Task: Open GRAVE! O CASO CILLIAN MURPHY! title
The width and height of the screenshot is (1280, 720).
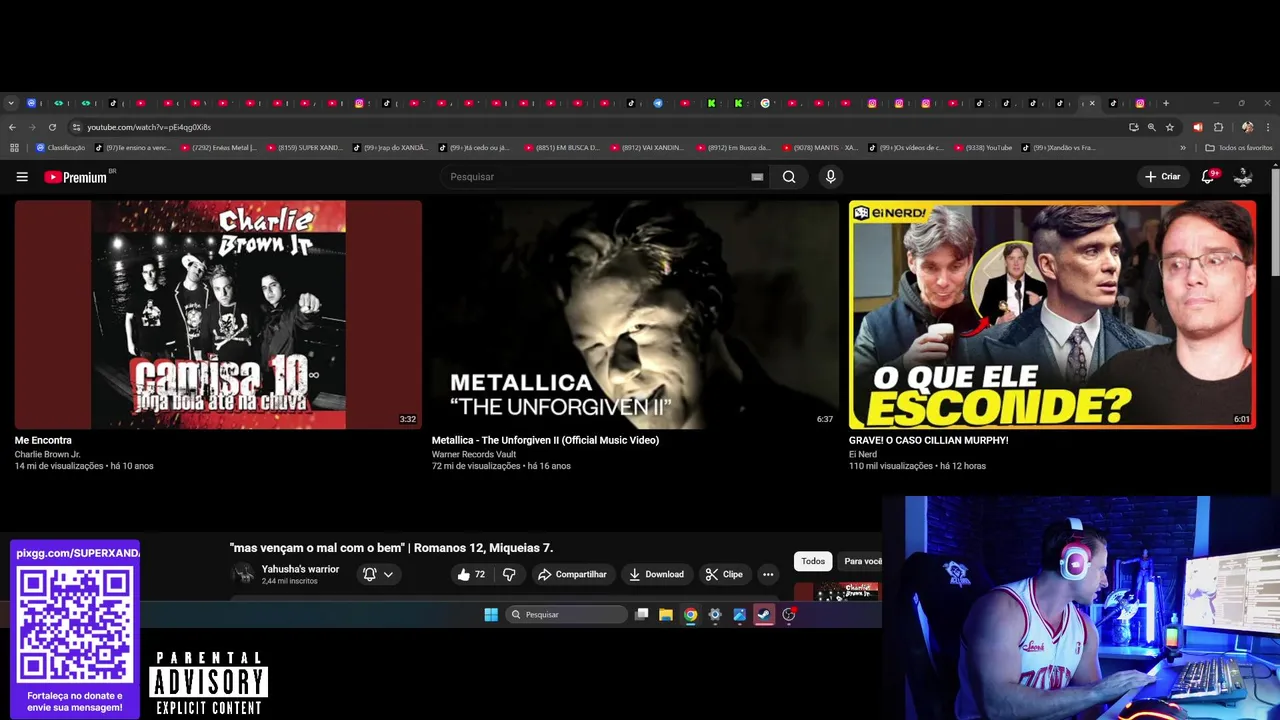Action: [928, 440]
